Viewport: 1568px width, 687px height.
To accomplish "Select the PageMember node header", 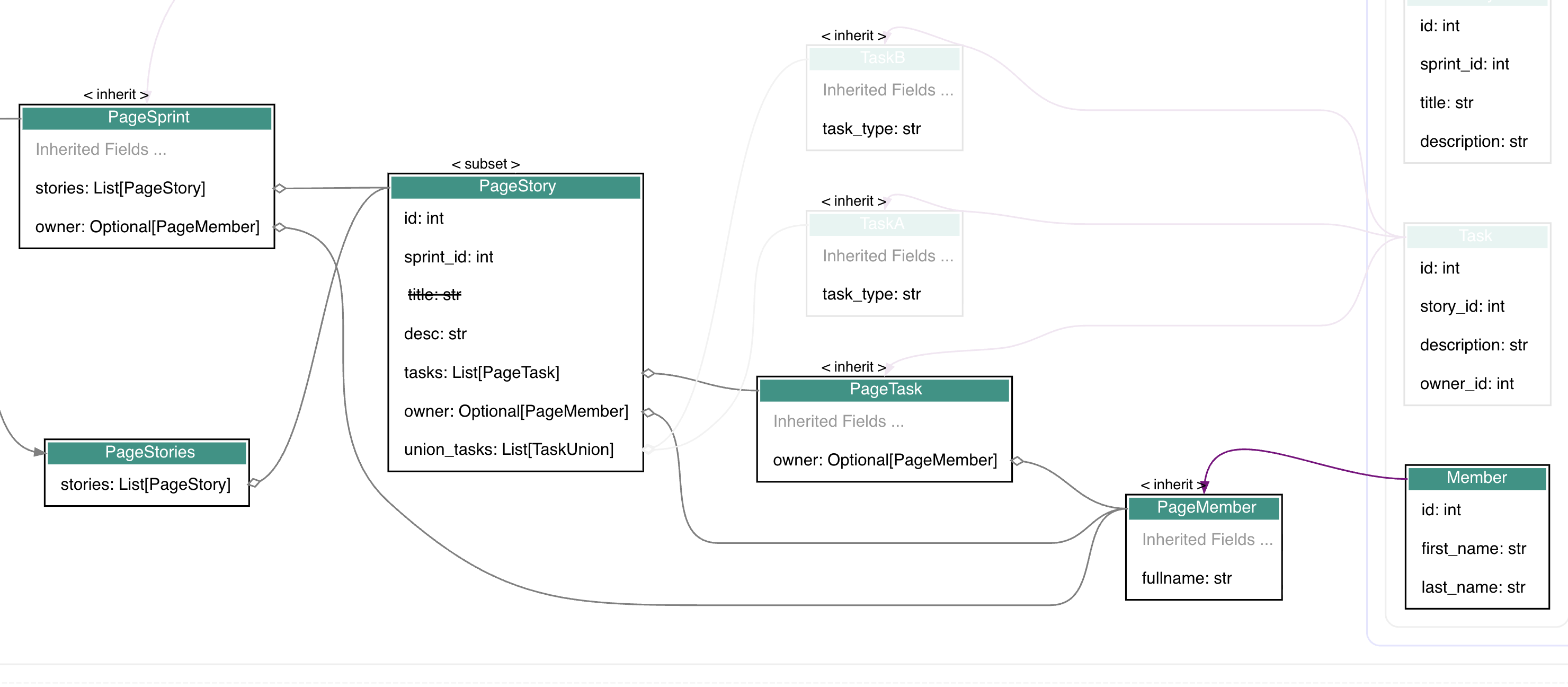I will point(1205,507).
